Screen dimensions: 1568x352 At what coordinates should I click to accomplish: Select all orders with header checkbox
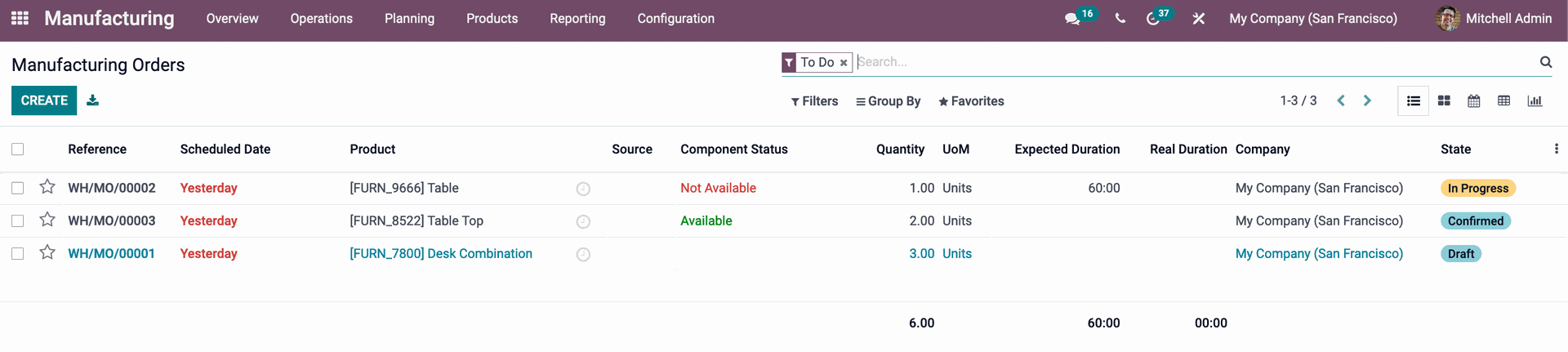pos(18,149)
